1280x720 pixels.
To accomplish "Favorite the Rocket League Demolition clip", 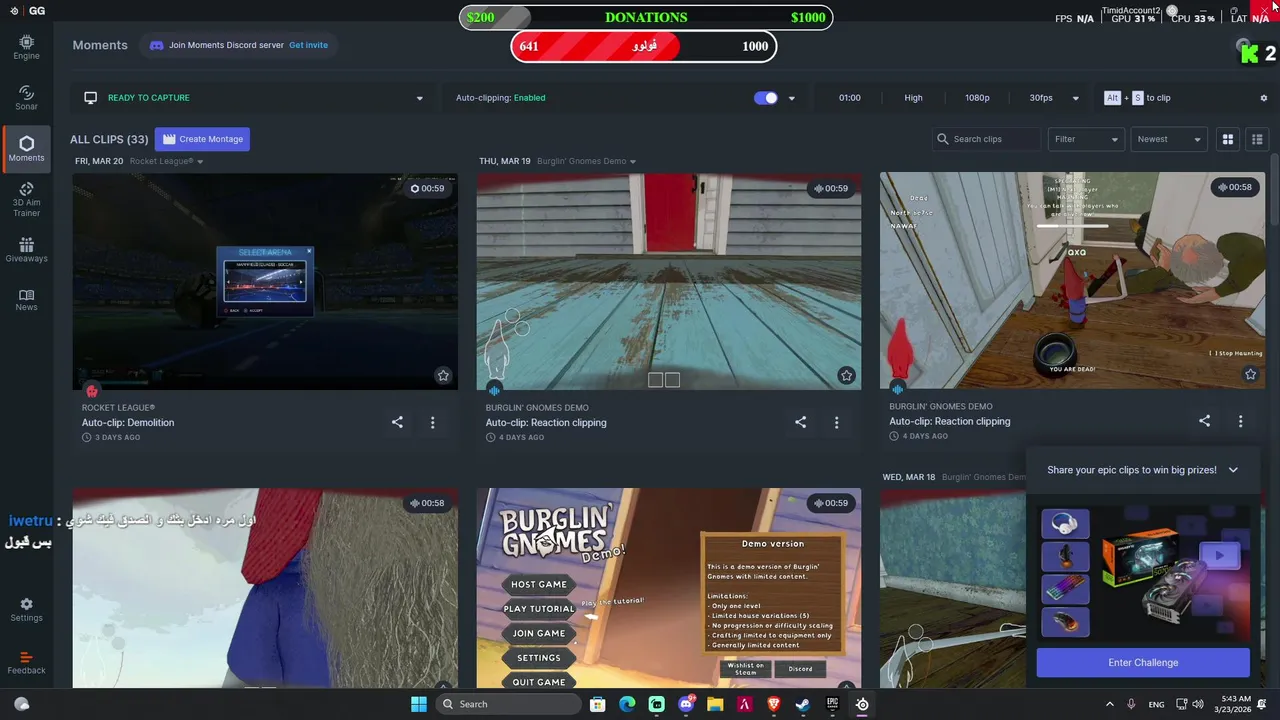I will pyautogui.click(x=443, y=376).
